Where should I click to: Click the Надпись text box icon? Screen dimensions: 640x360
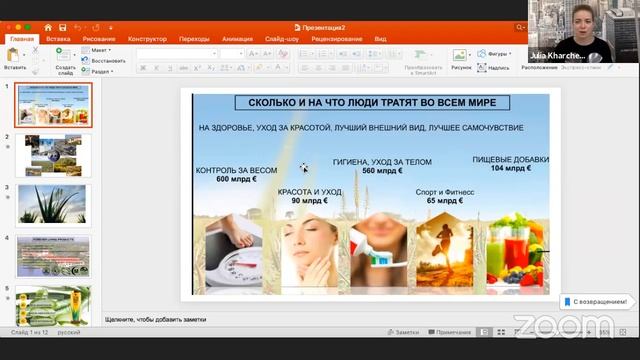[482, 68]
